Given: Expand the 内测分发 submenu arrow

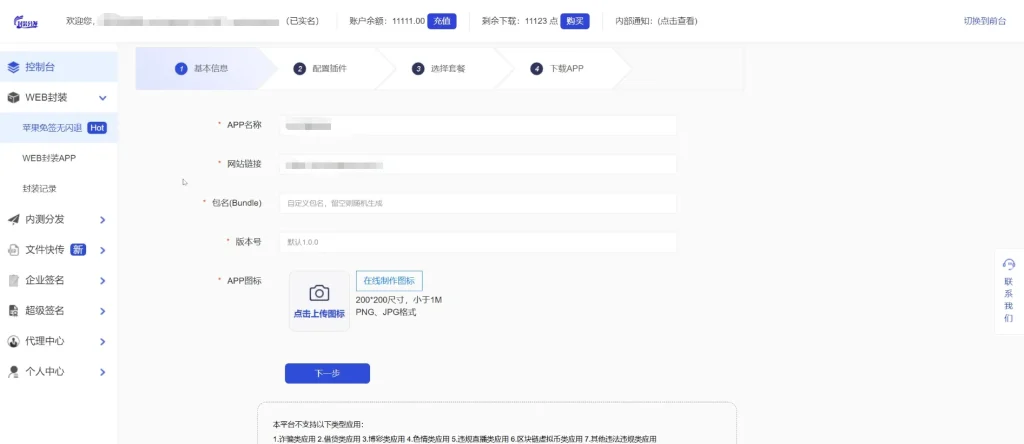Looking at the screenshot, I should coord(103,220).
